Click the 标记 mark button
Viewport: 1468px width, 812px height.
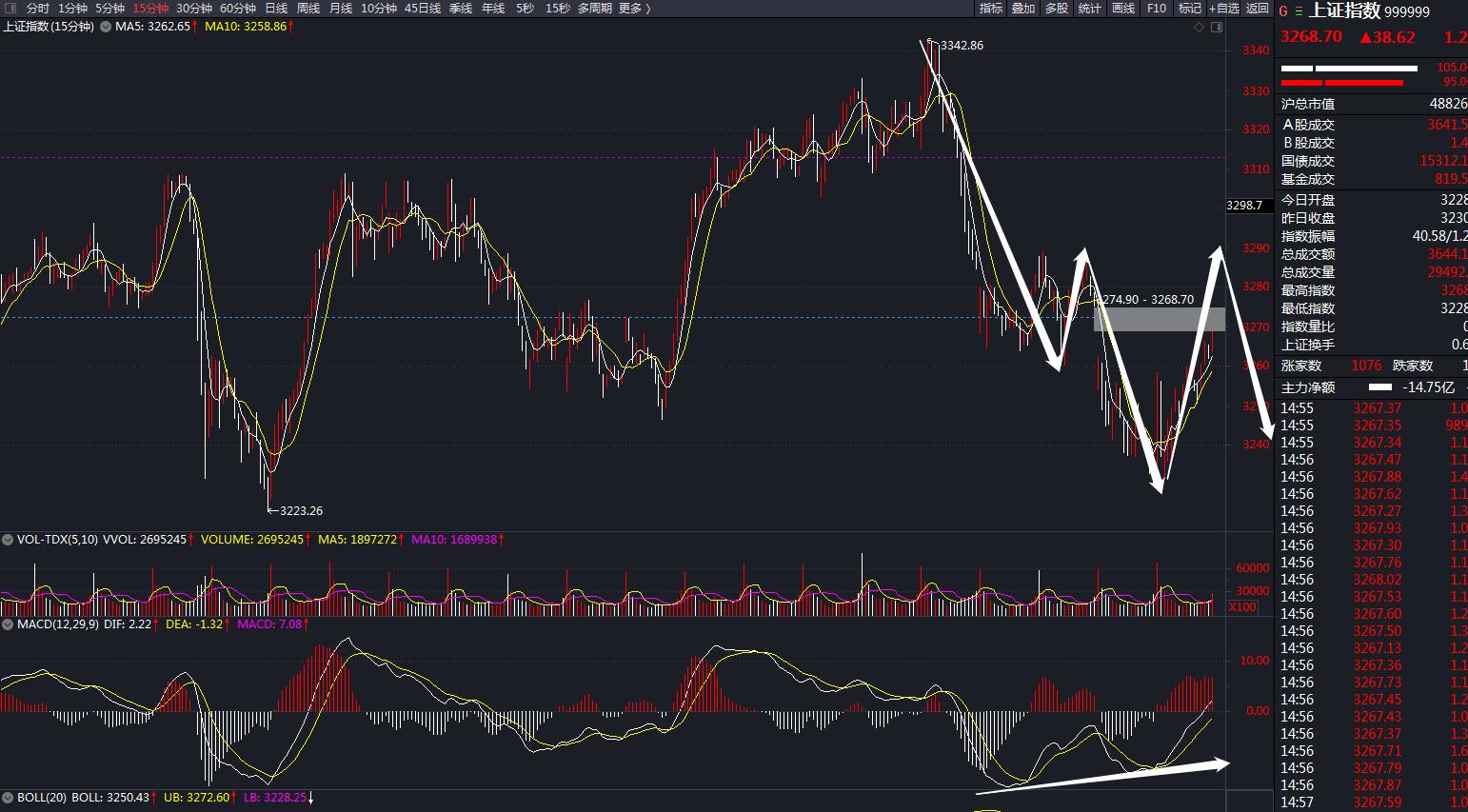(x=1190, y=8)
